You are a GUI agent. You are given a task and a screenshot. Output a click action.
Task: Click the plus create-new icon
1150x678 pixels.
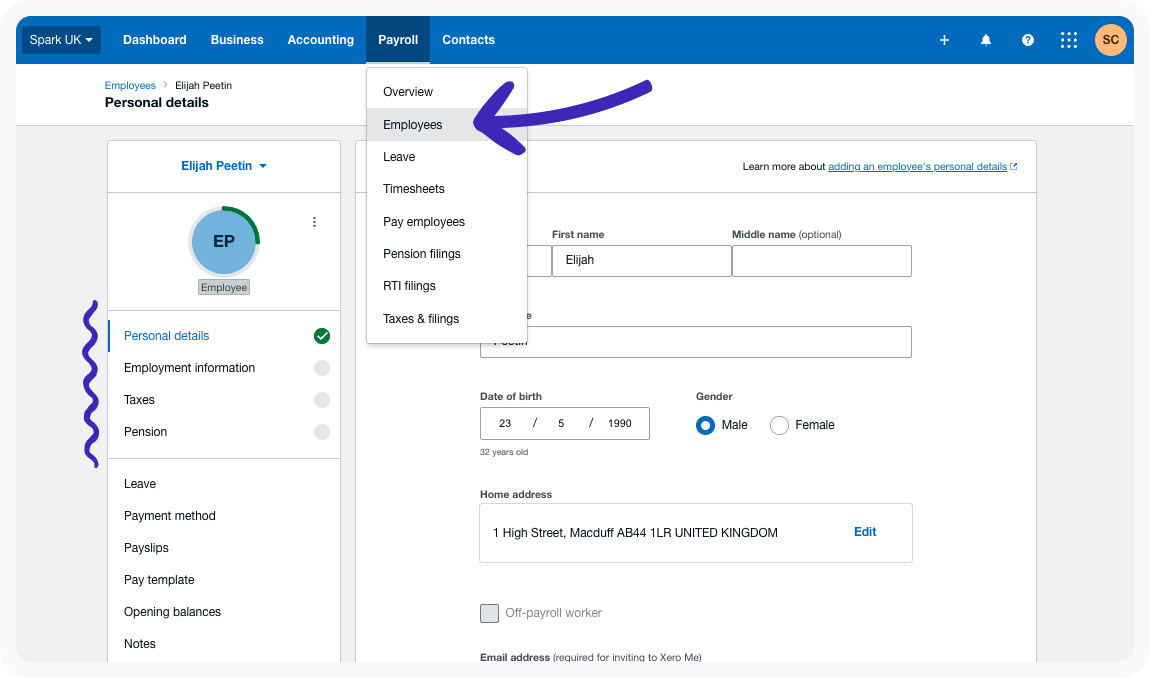(944, 40)
